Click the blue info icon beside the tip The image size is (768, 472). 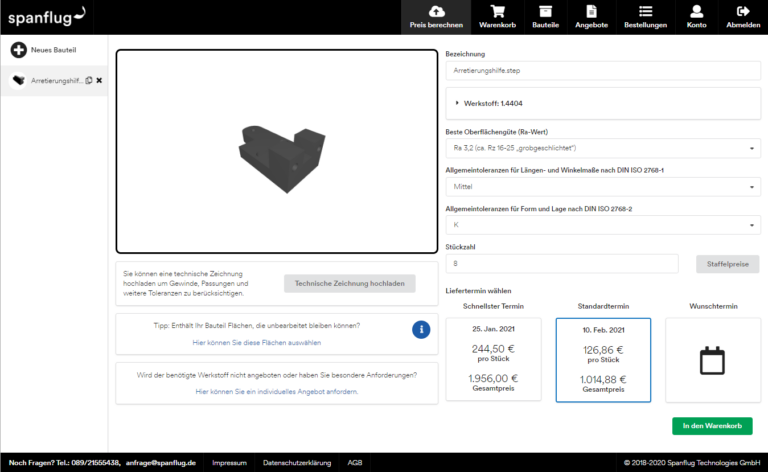[421, 329]
